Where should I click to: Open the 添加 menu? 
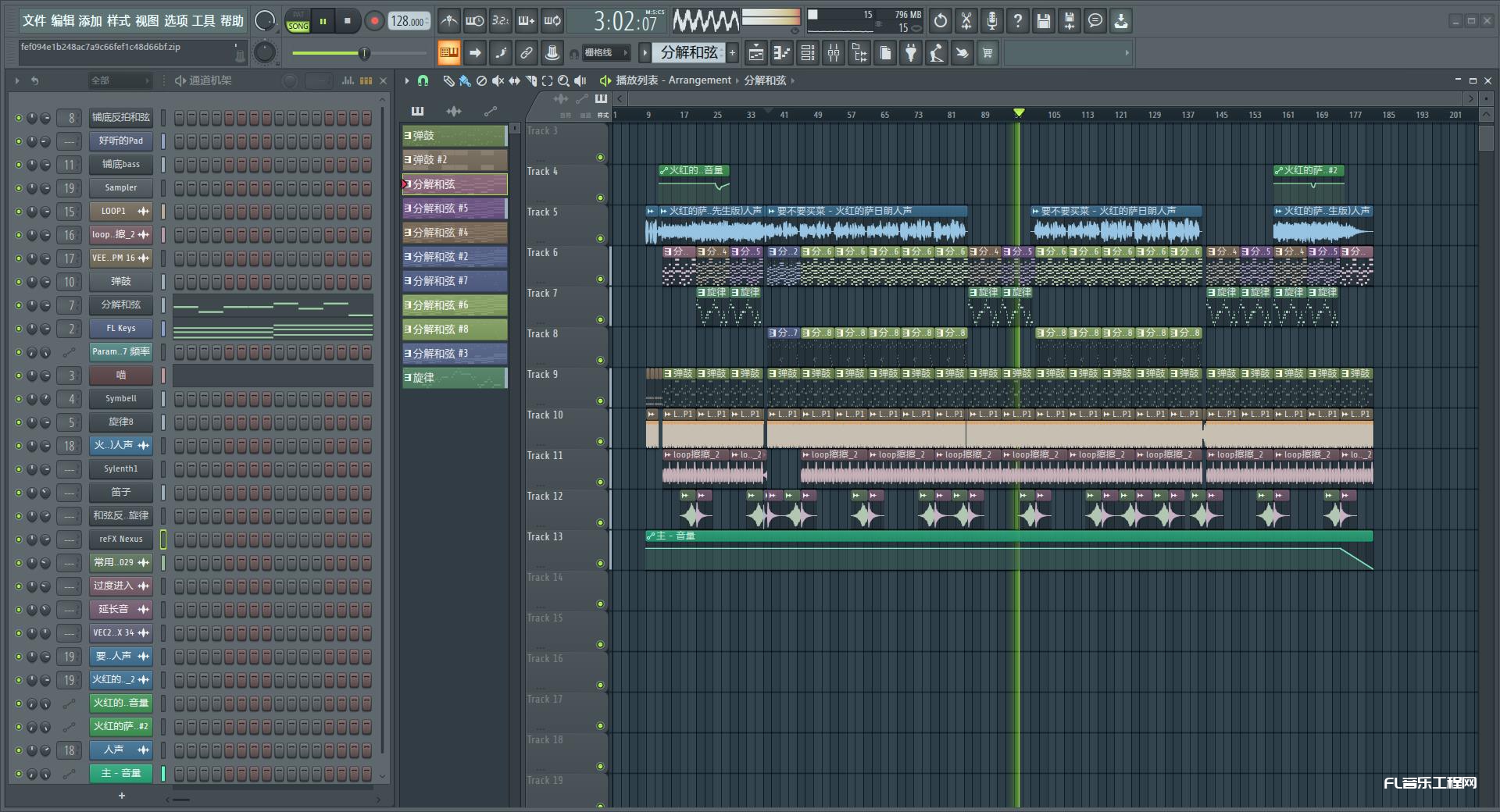[91, 21]
